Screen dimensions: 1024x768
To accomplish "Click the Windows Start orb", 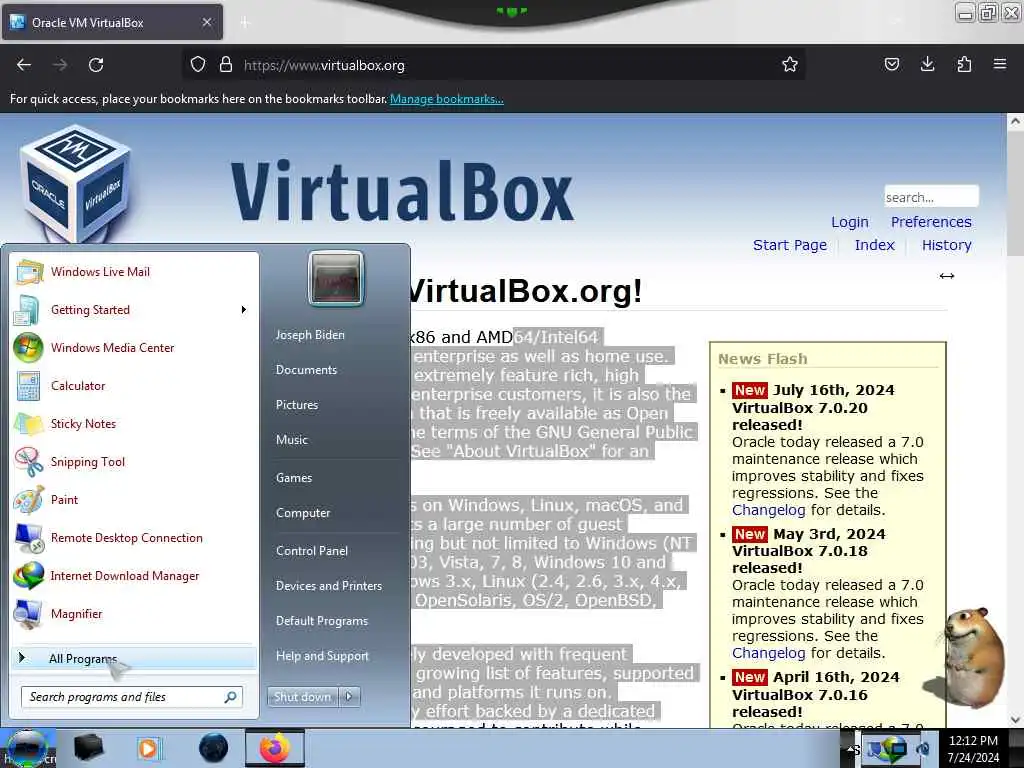I will 26,748.
